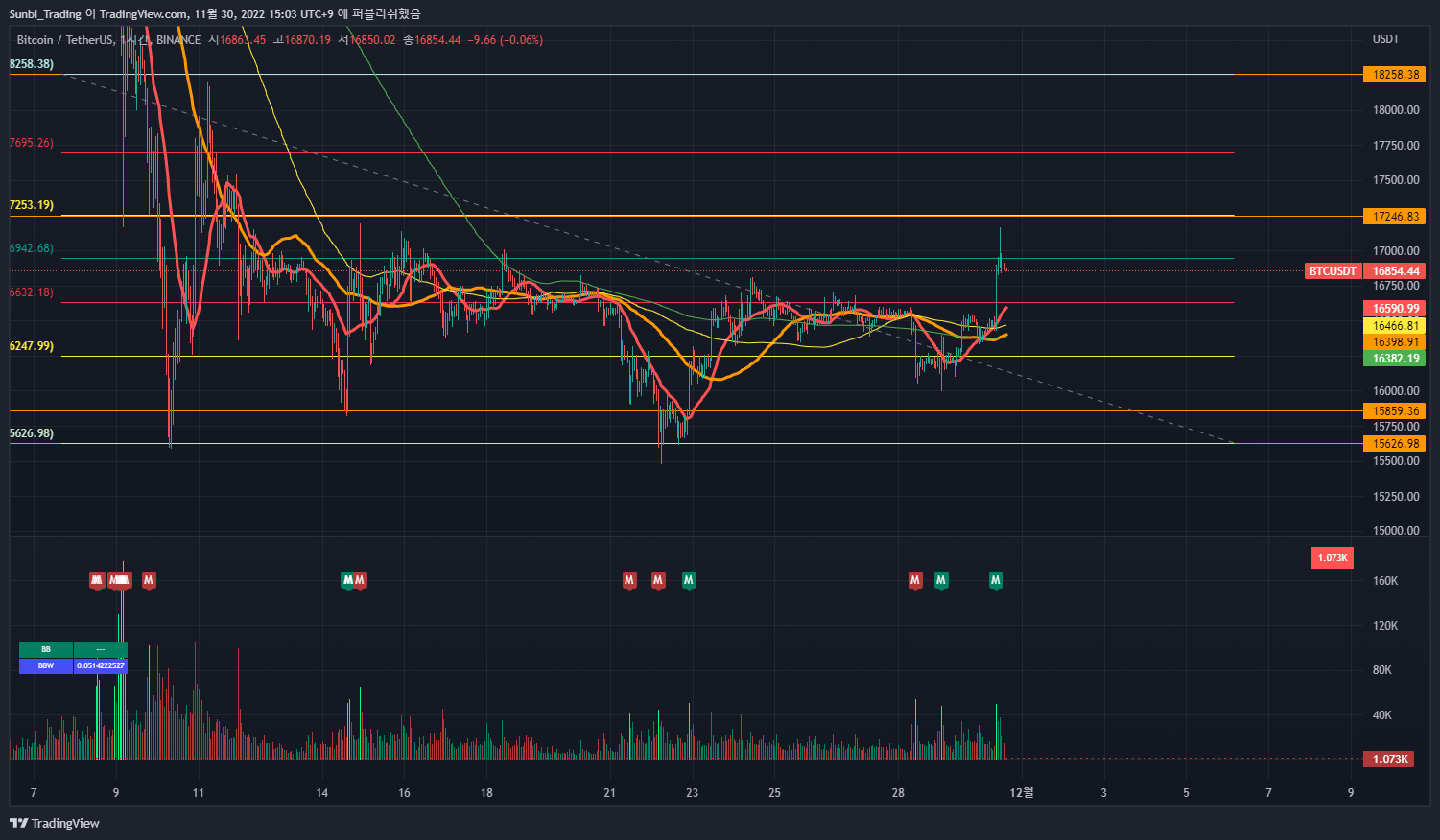Screen dimensions: 1440x840
Task: Click the last green M marker before 12월
Action: [x=996, y=580]
